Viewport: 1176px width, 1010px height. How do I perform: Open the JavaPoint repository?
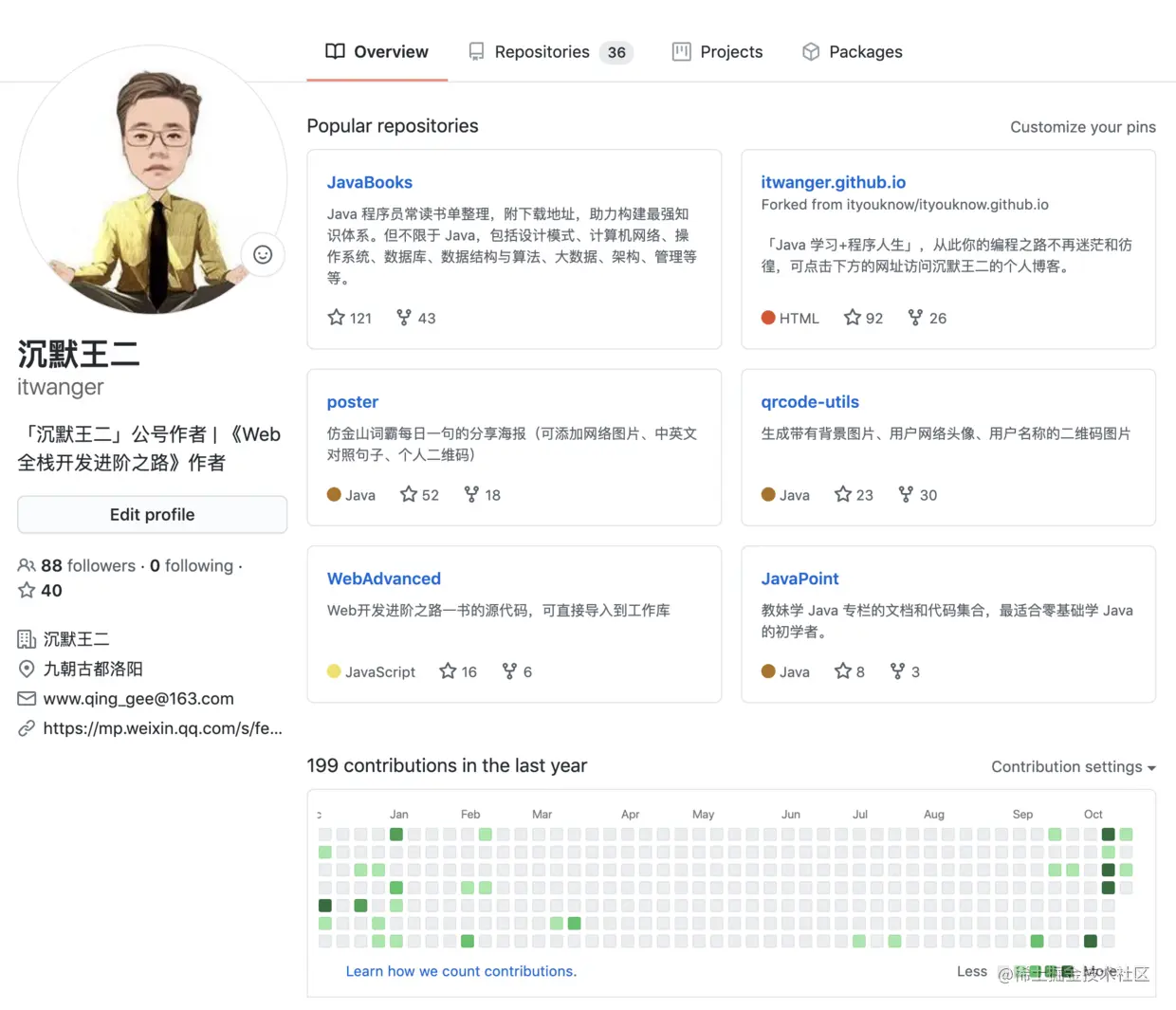coord(800,578)
